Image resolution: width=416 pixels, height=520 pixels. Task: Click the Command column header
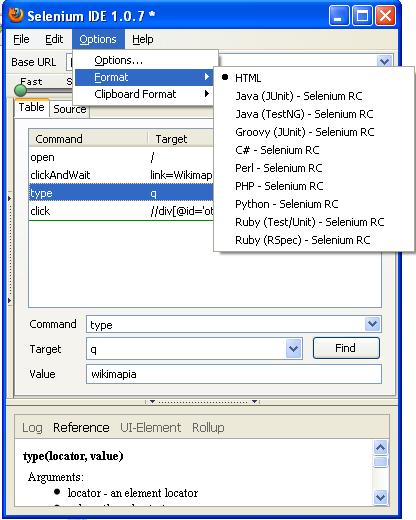coord(88,139)
